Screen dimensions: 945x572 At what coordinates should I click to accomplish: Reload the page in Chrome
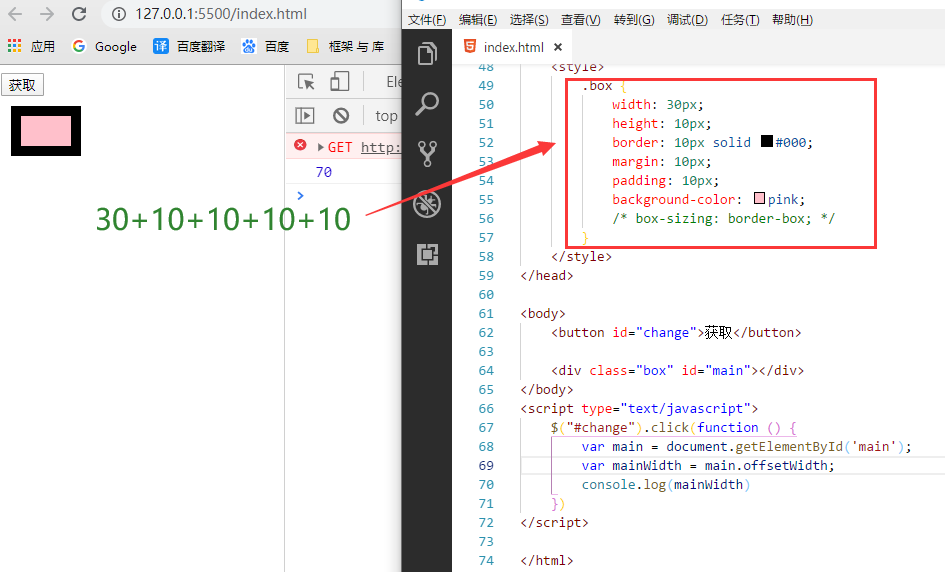(79, 13)
